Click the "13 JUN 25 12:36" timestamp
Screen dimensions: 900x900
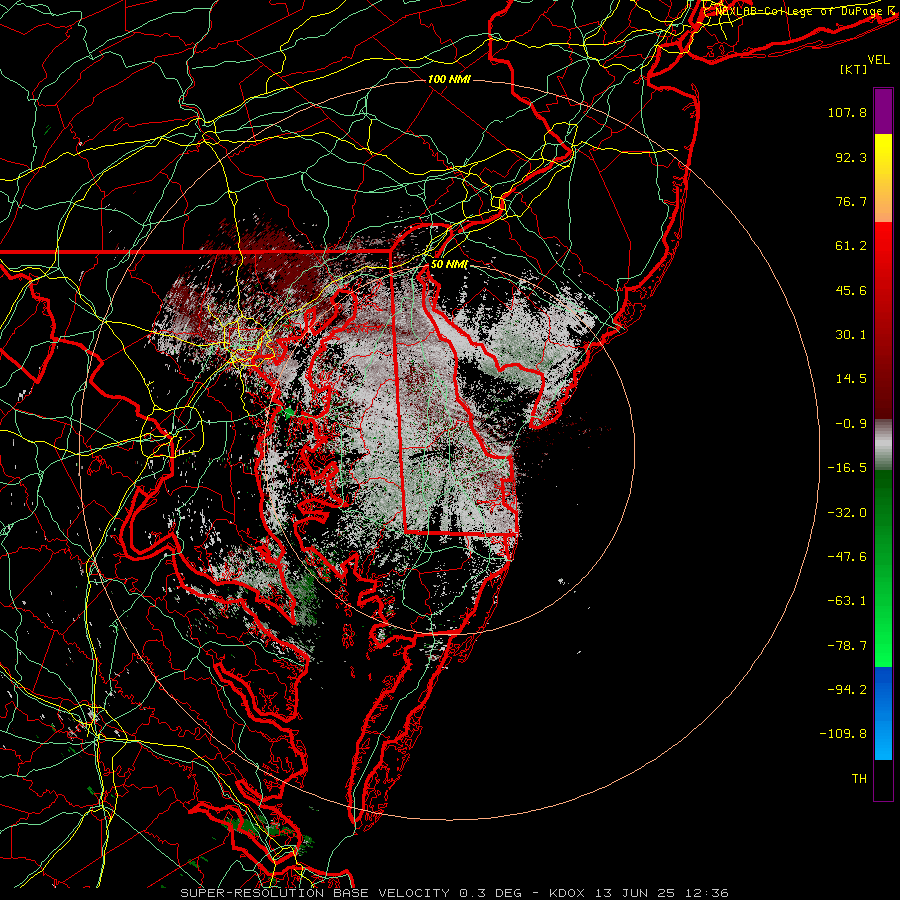coord(663,893)
